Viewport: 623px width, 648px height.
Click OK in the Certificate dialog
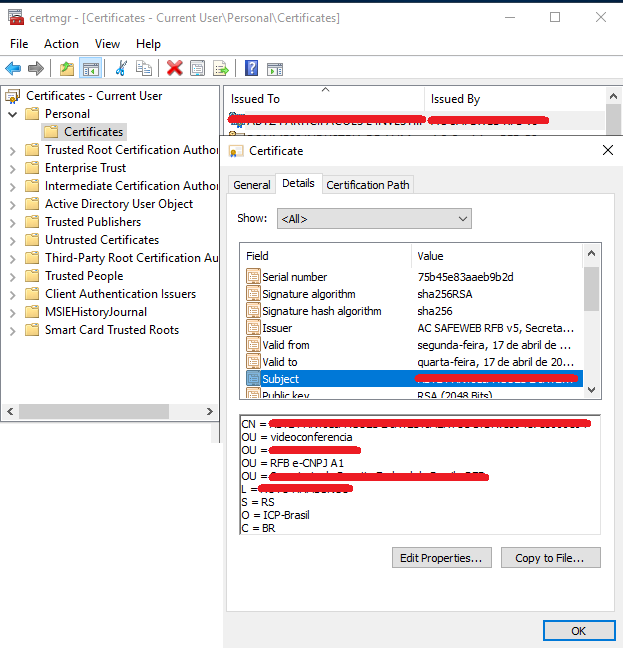coord(579,631)
